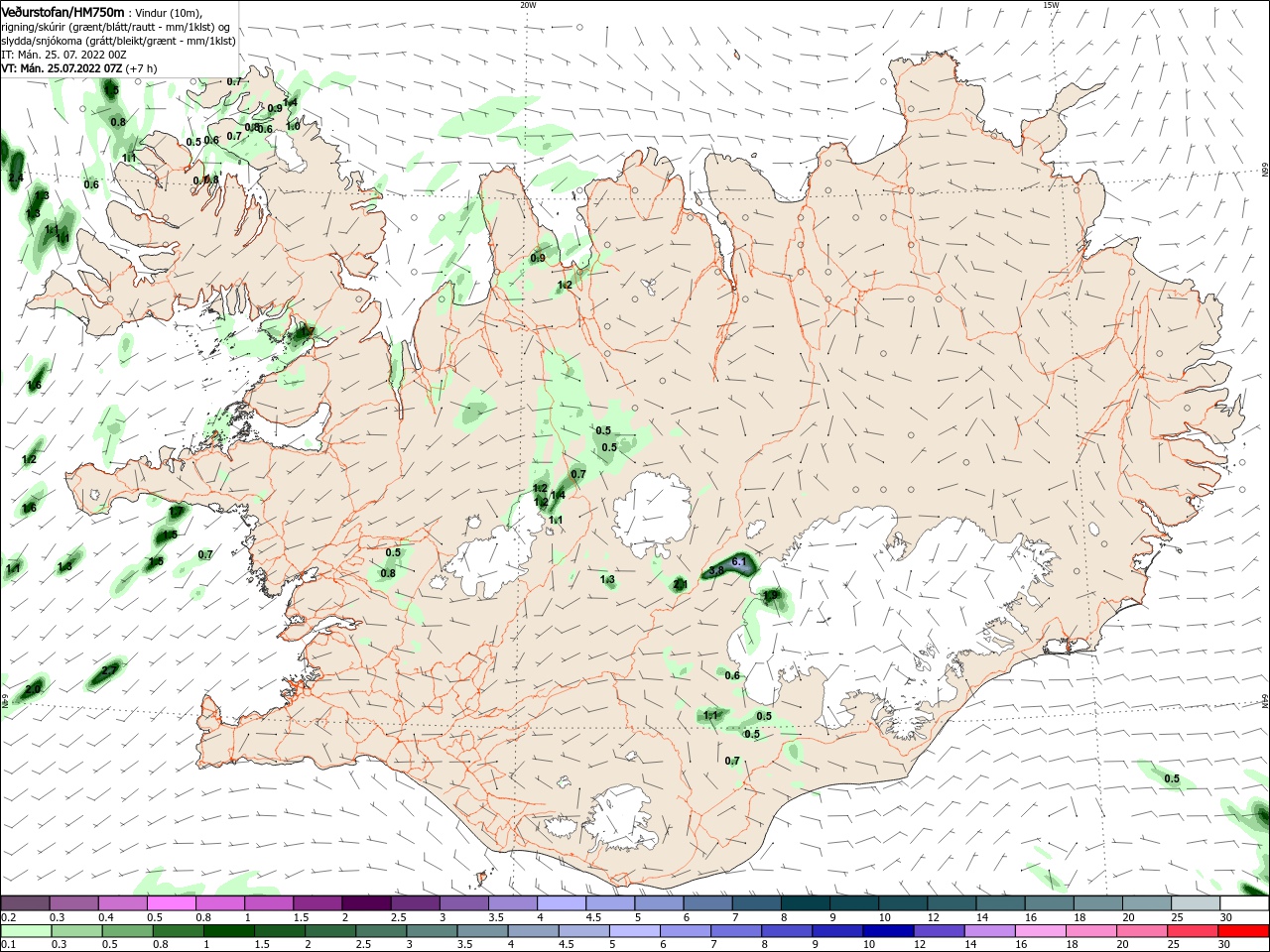Click the 6.1 precipitation value on the map
The image size is (1270, 952).
pos(737,562)
